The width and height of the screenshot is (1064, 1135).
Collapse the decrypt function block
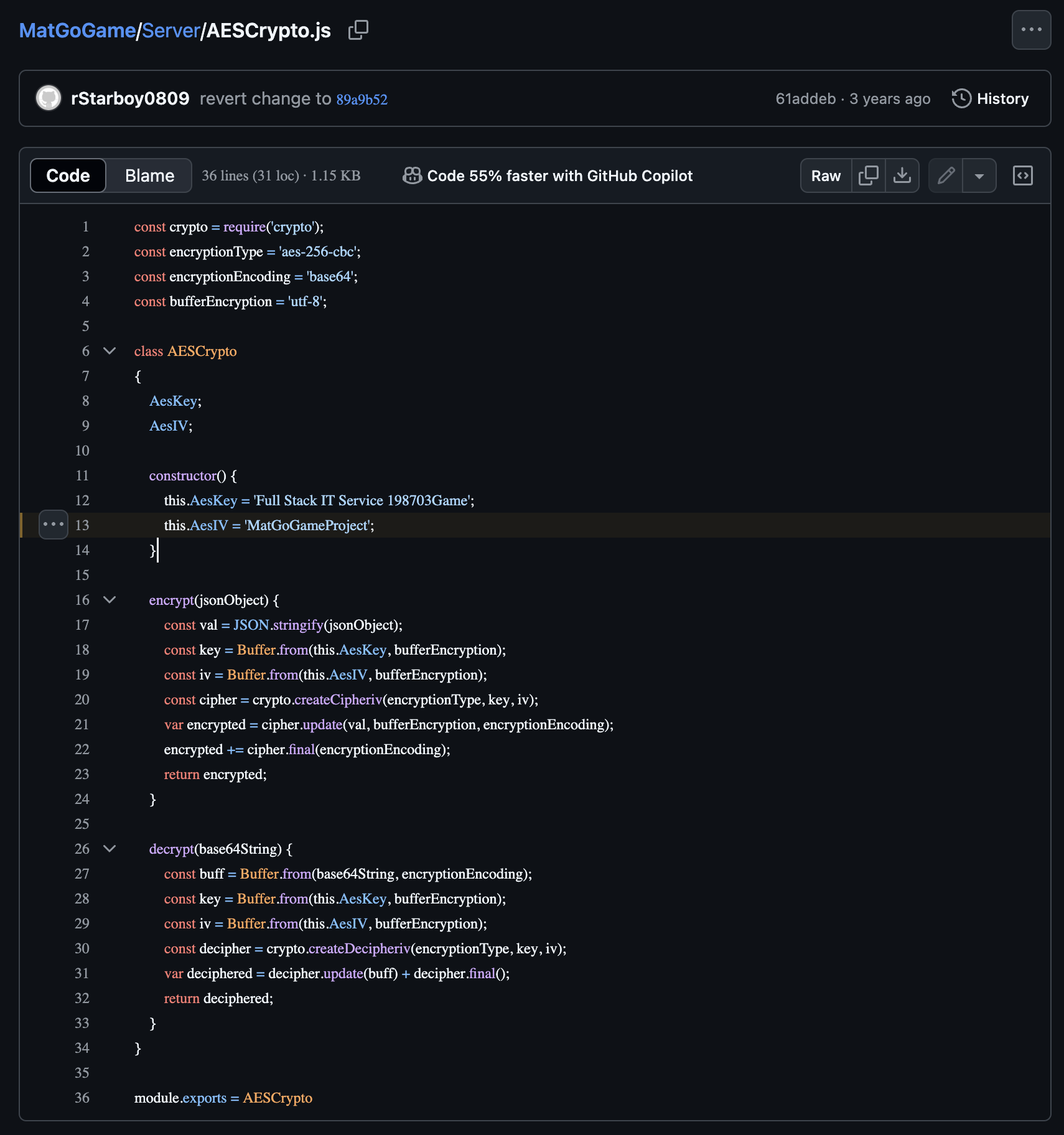tap(110, 849)
